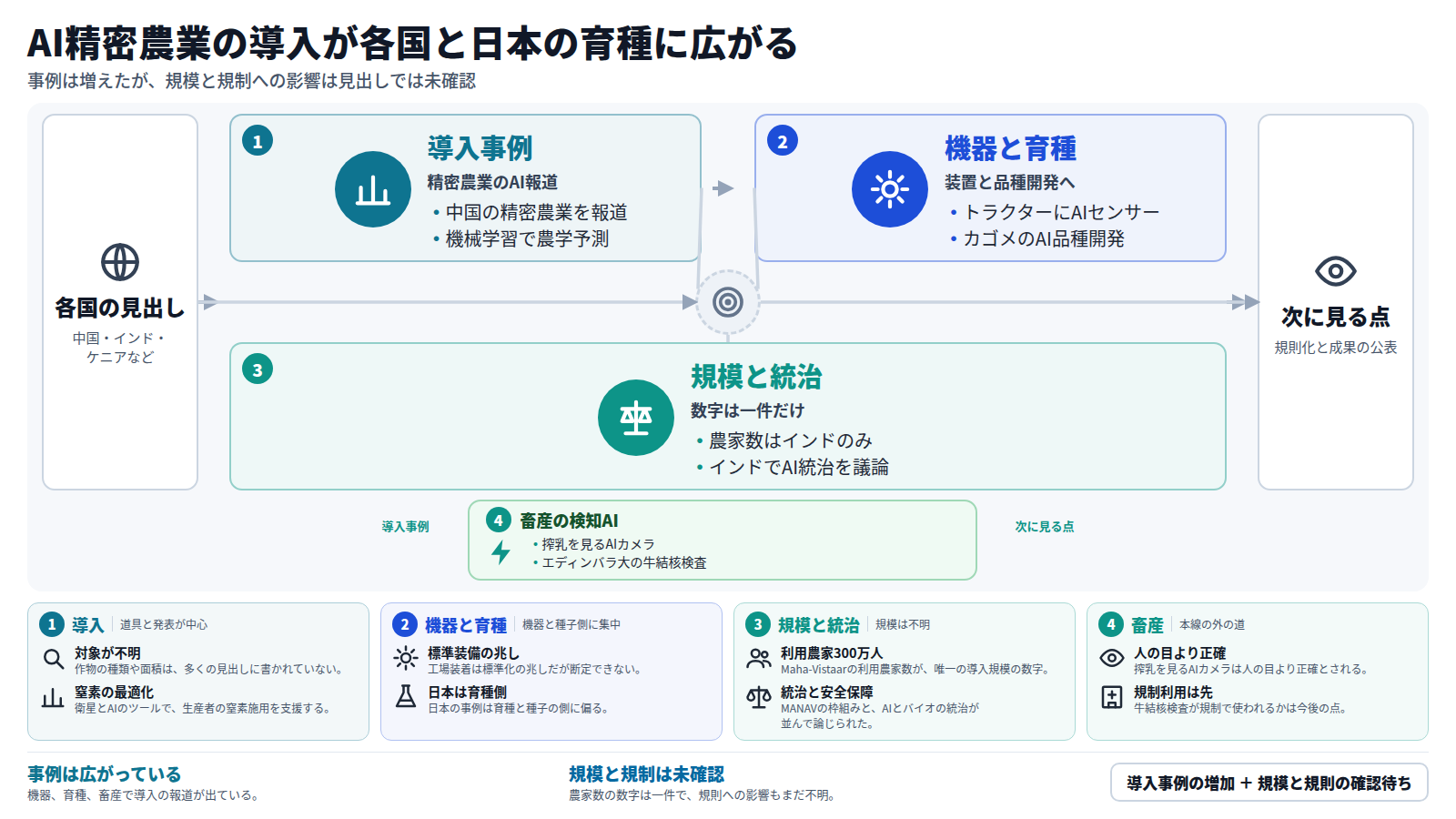
Task: Click the tag 機器と種子側に集中
Action: [x=571, y=625]
